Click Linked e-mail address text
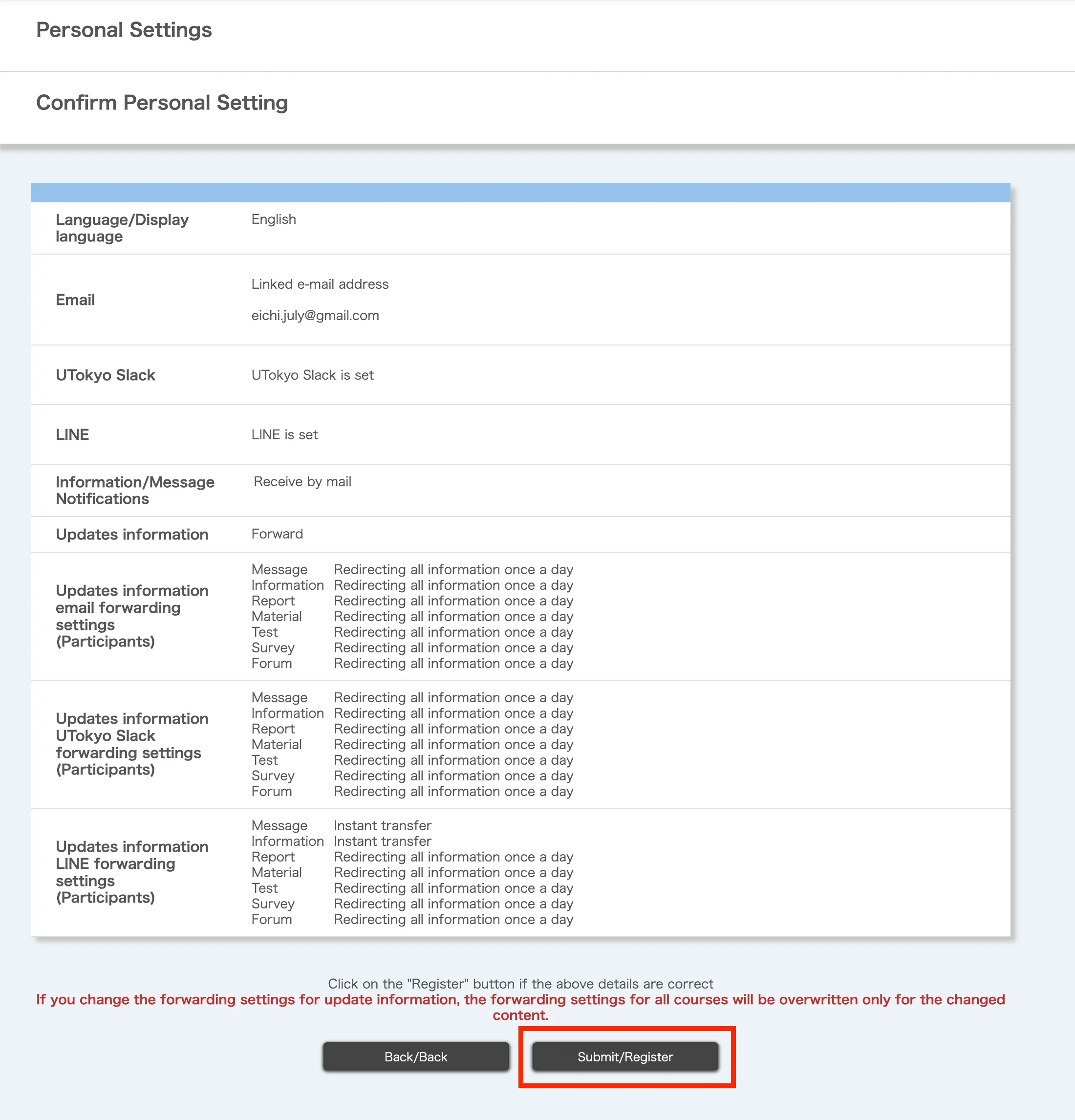 tap(320, 284)
